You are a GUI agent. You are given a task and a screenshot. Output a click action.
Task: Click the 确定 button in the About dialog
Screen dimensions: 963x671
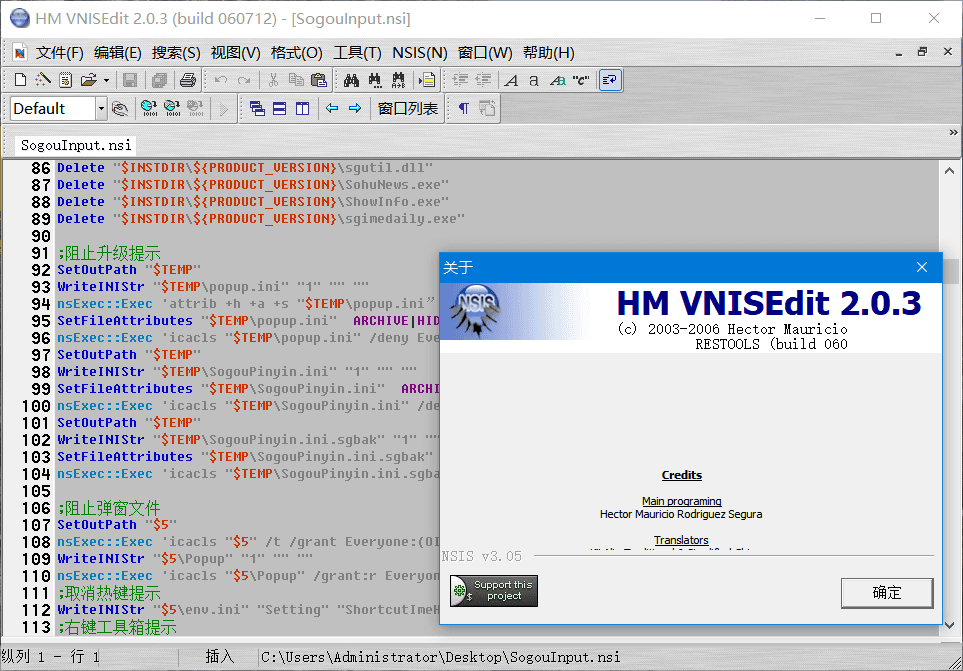(886, 592)
